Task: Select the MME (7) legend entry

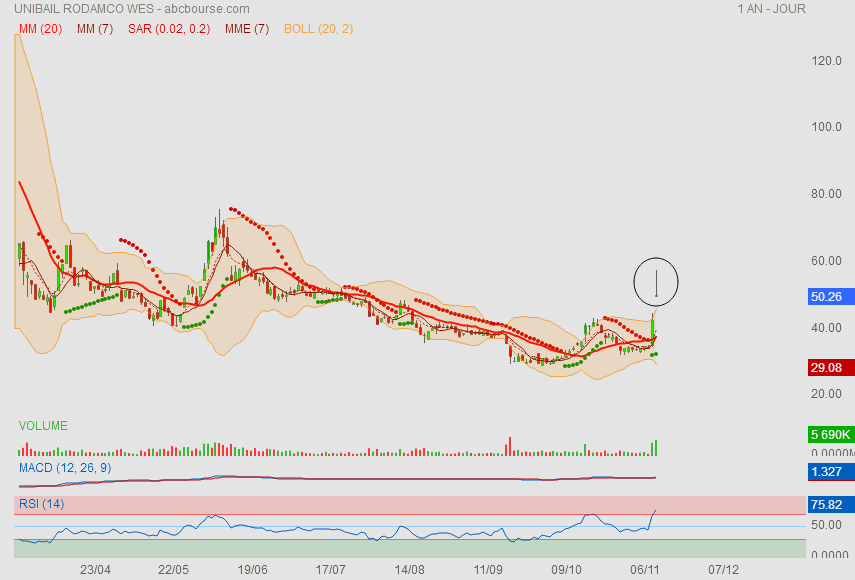Action: click(247, 29)
